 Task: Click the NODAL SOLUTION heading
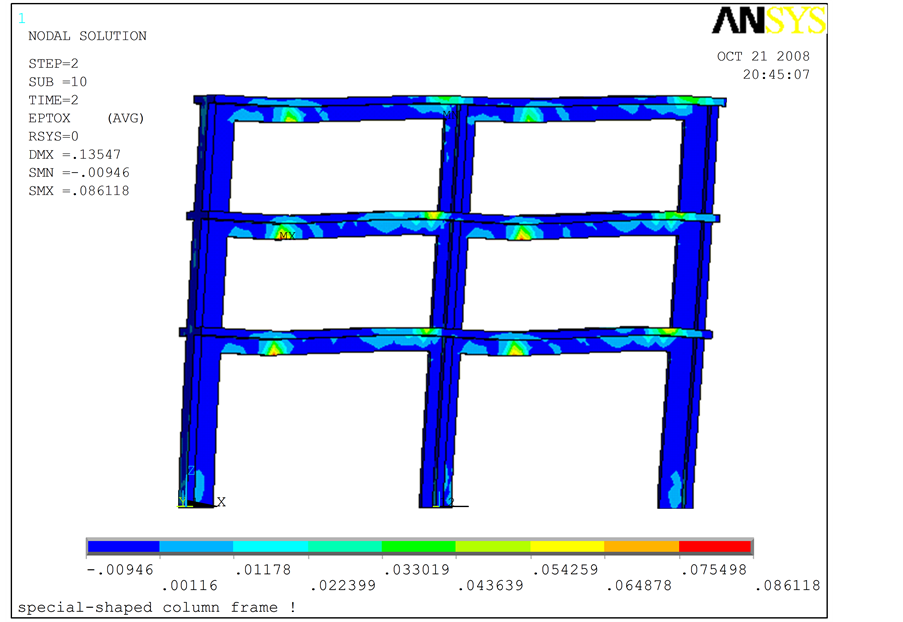tap(87, 36)
